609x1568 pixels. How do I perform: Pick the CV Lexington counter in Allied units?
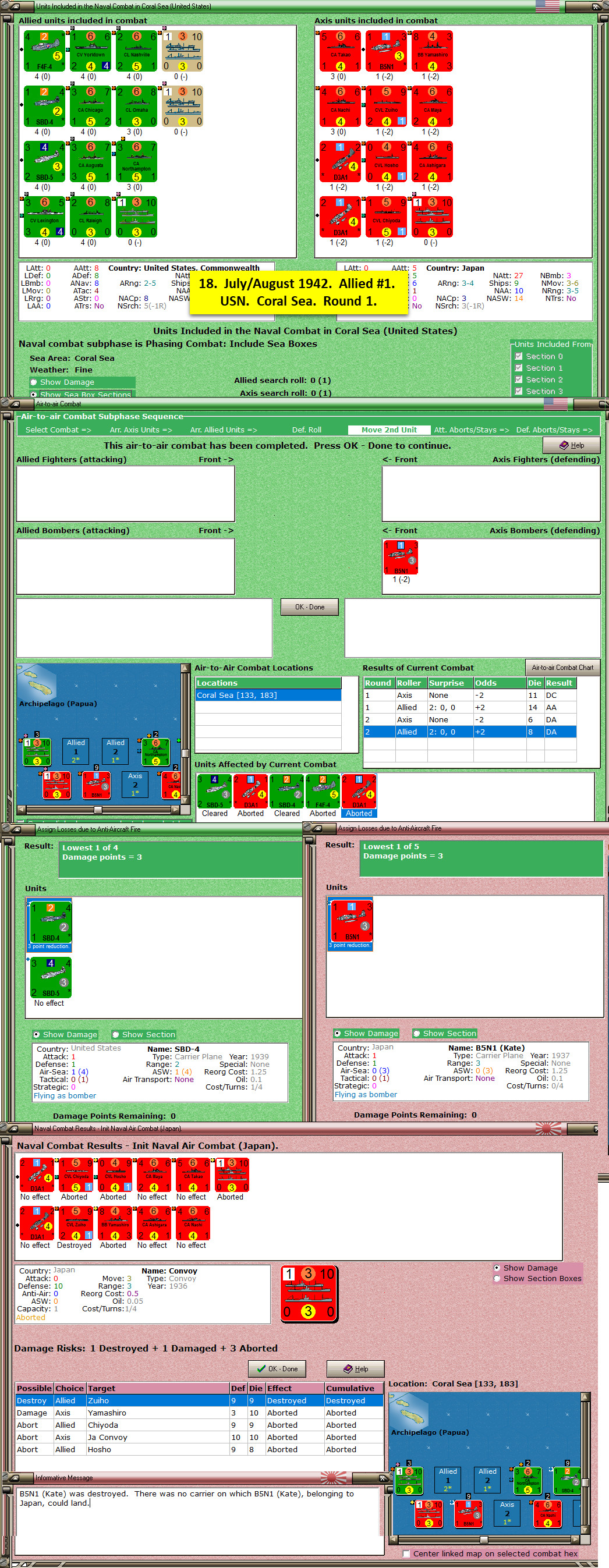click(x=44, y=217)
